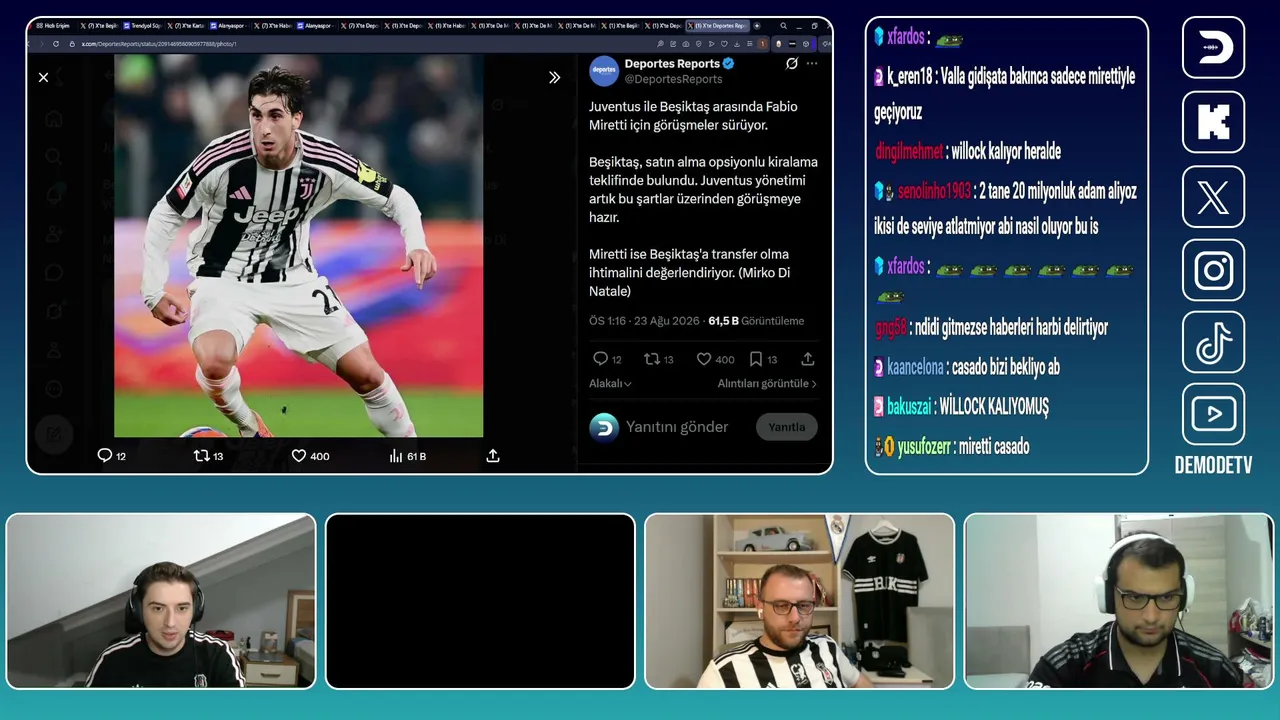
Task: Open the tweet's three-dot more menu
Action: (x=812, y=63)
